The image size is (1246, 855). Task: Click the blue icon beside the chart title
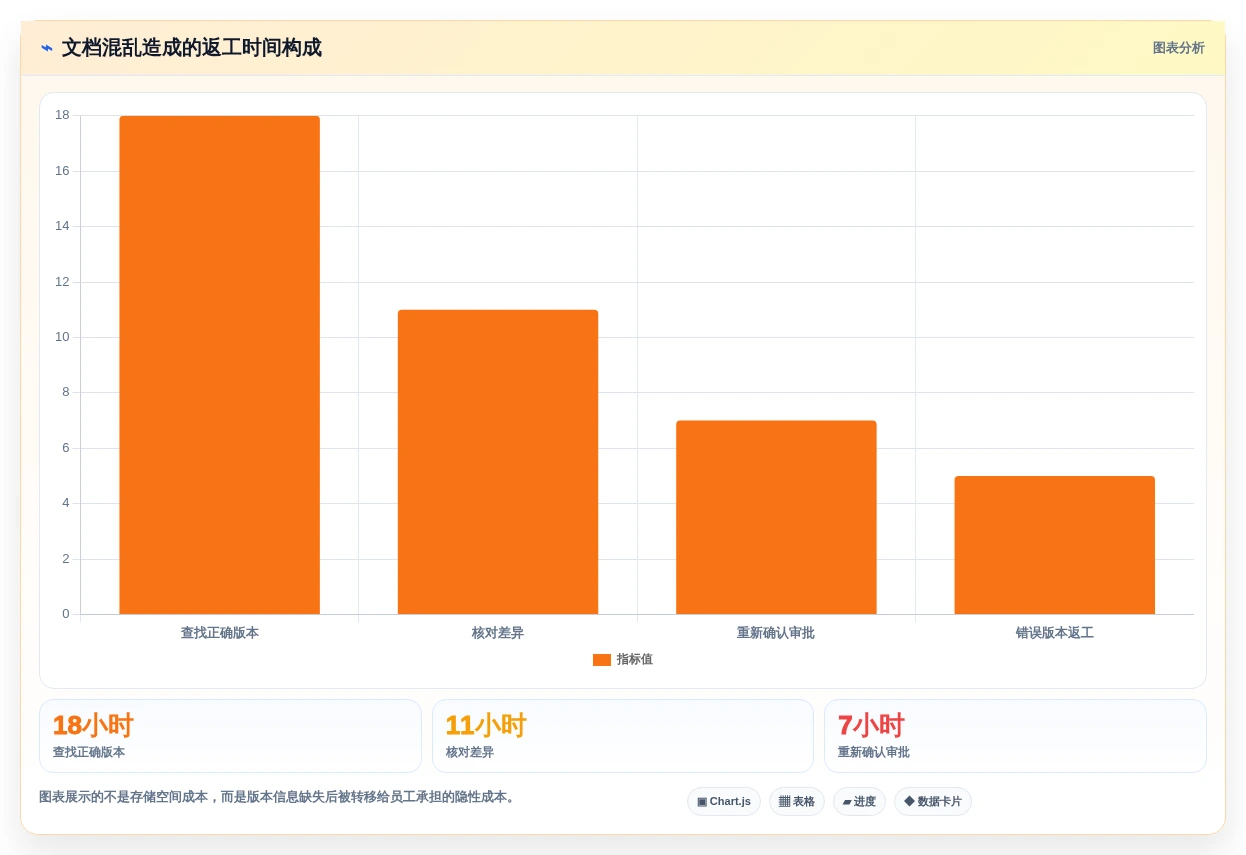47,48
